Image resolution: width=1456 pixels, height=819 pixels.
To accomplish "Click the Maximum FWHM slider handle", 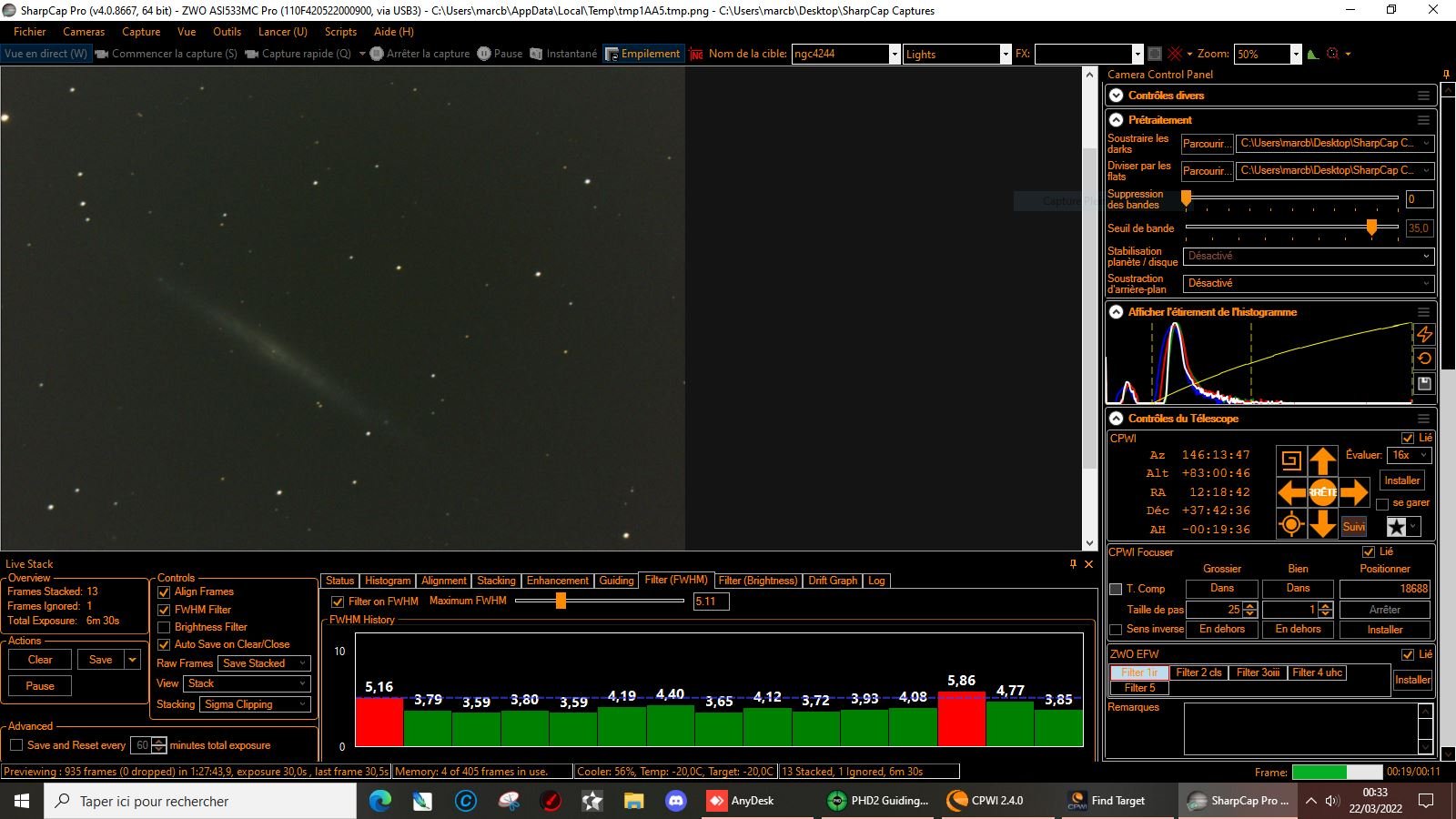I will click(x=561, y=601).
